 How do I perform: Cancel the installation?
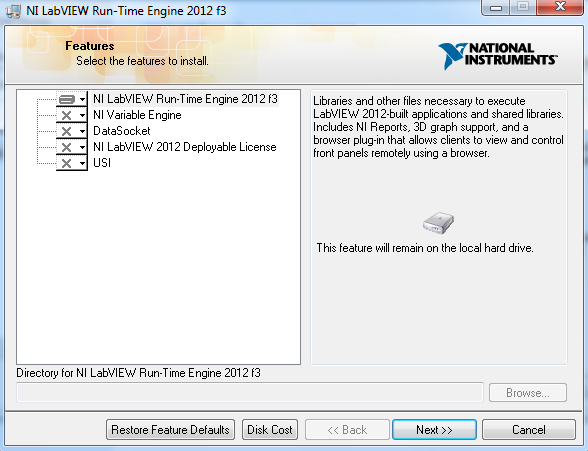click(x=529, y=430)
